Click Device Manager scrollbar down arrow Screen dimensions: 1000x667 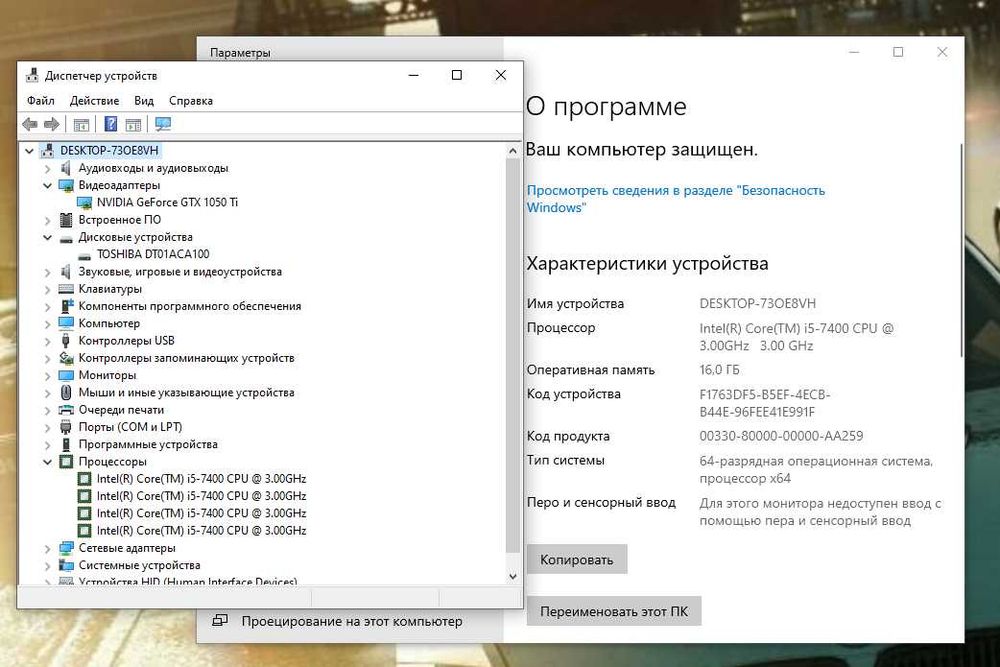coord(513,576)
